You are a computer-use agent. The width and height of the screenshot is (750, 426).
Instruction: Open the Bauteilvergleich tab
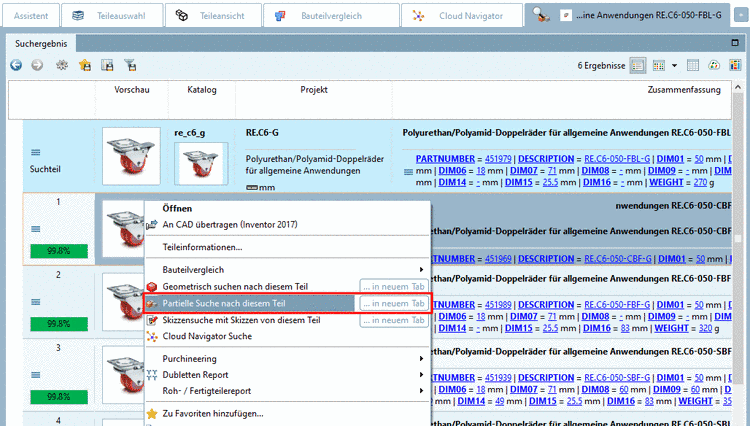[331, 16]
